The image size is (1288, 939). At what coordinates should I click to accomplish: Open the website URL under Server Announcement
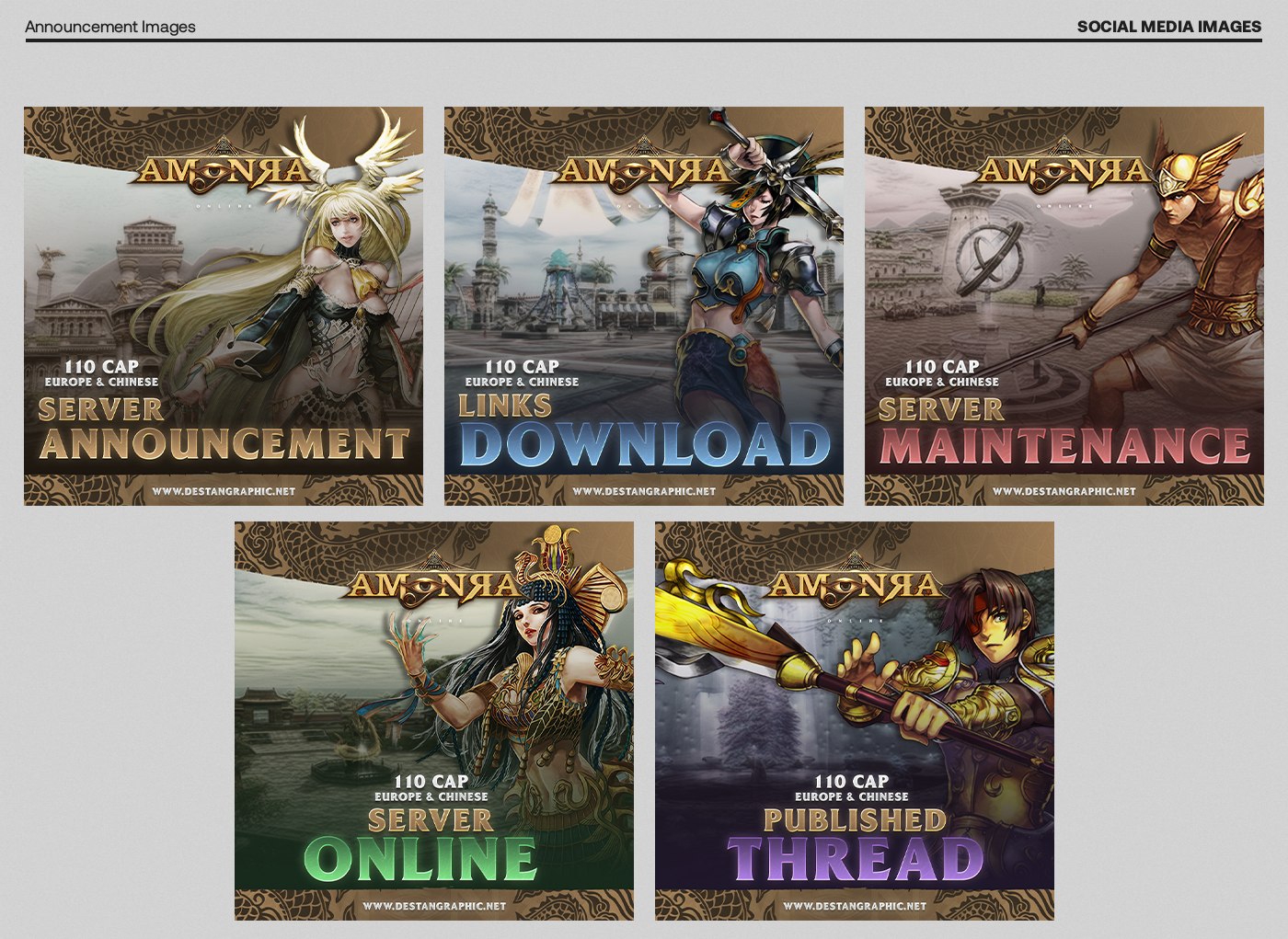tap(224, 491)
